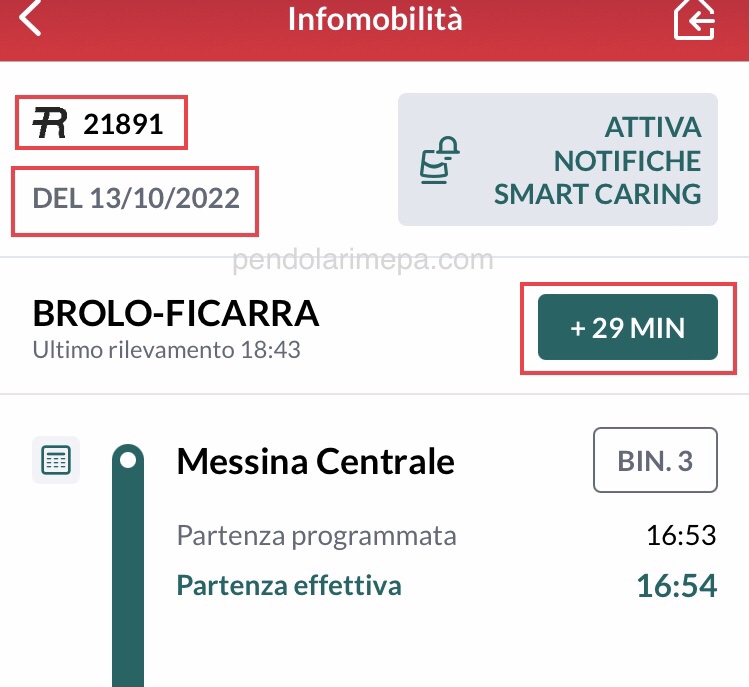Tap the Partenza programmata label

pyautogui.click(x=316, y=535)
